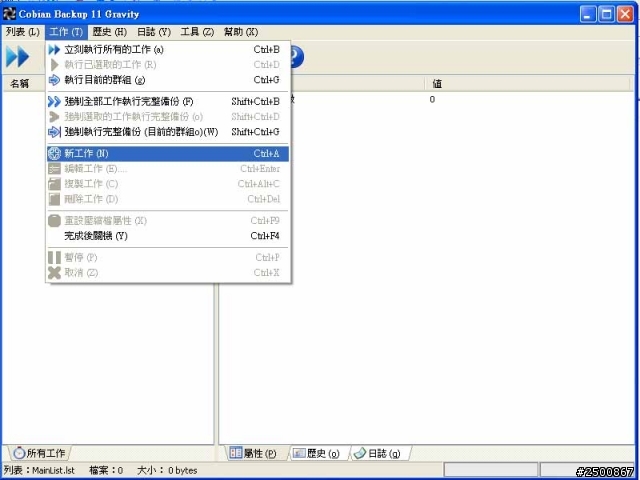The height and width of the screenshot is (480, 640).
Task: Click the clock icon on 所有工作 tab
Action: [19, 453]
